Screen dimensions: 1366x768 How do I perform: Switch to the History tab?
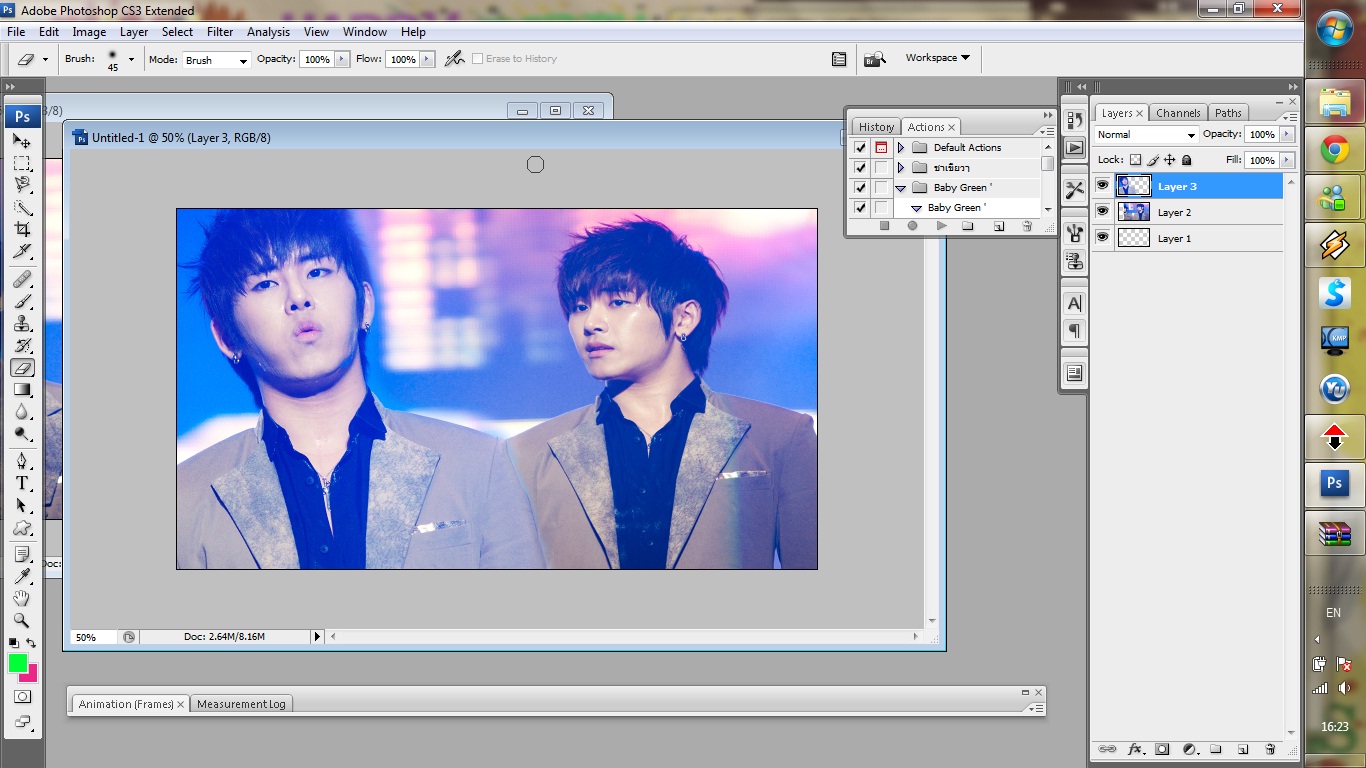pyautogui.click(x=876, y=127)
